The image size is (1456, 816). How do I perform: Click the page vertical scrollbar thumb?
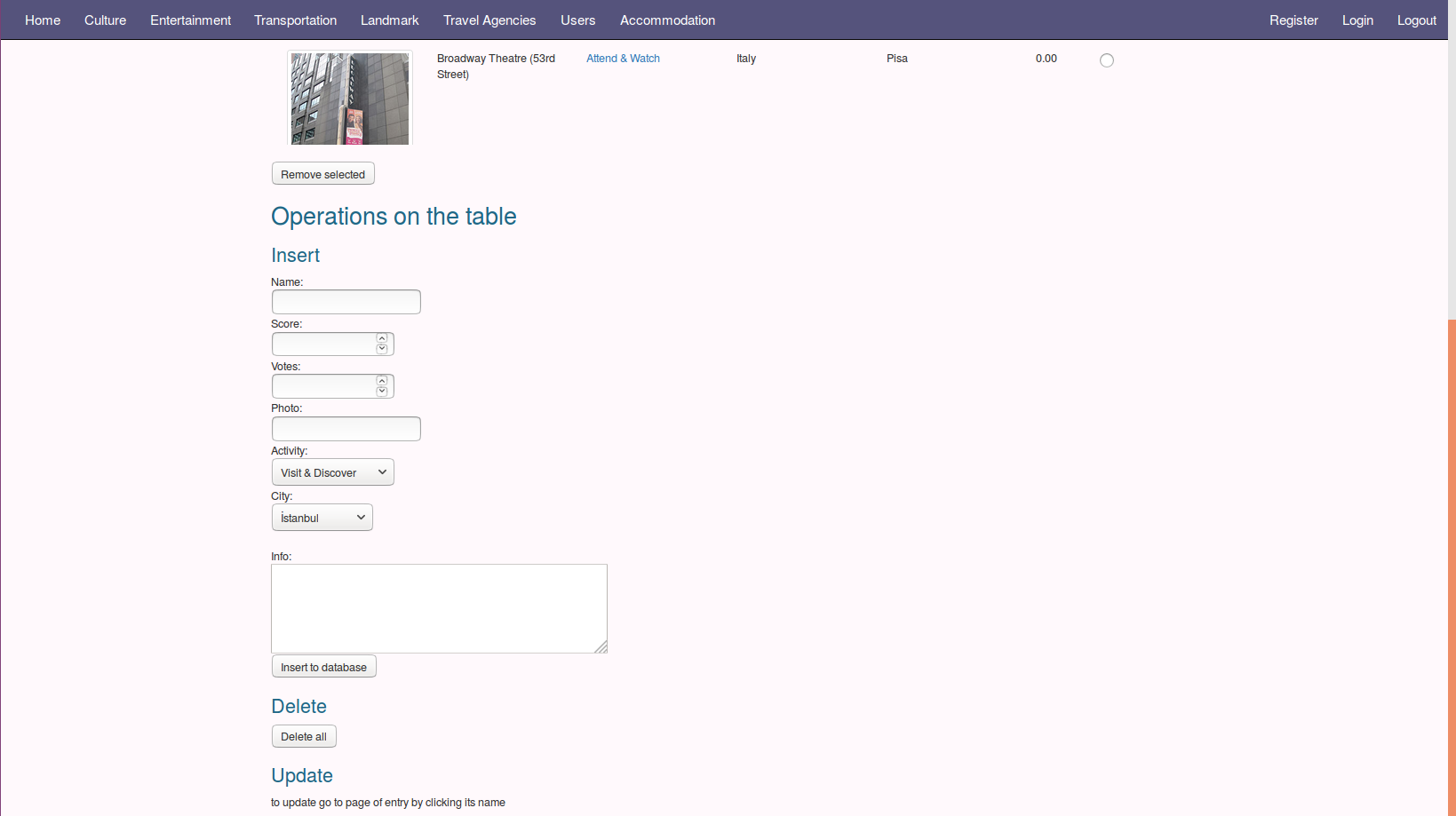[x=1452, y=567]
